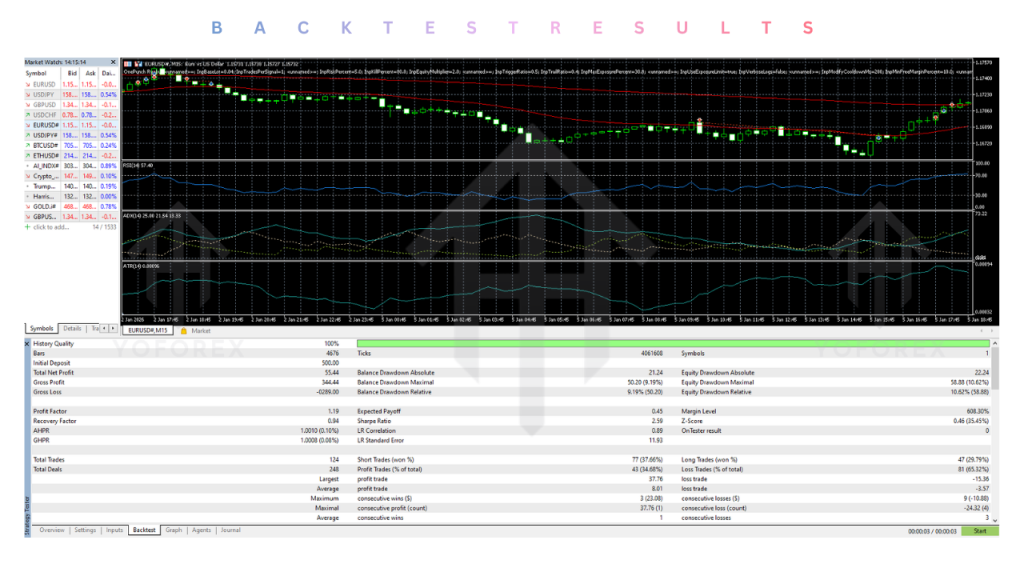Click the green History Quality progress bar
Screen dimensions: 1024x576
pos(672,343)
